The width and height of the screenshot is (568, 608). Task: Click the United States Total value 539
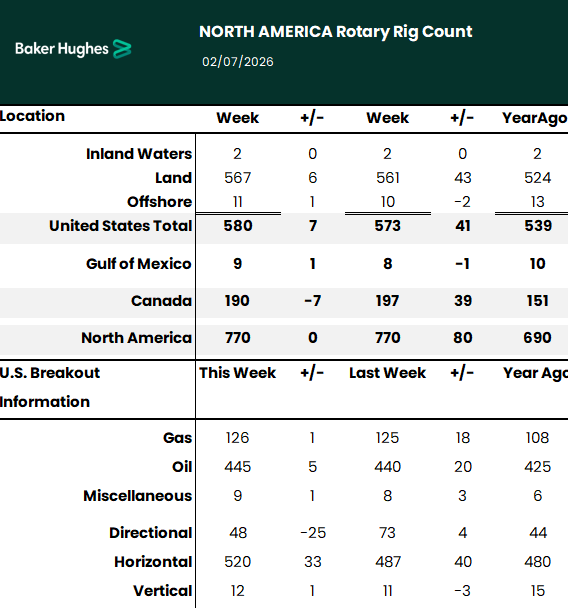pyautogui.click(x=538, y=226)
